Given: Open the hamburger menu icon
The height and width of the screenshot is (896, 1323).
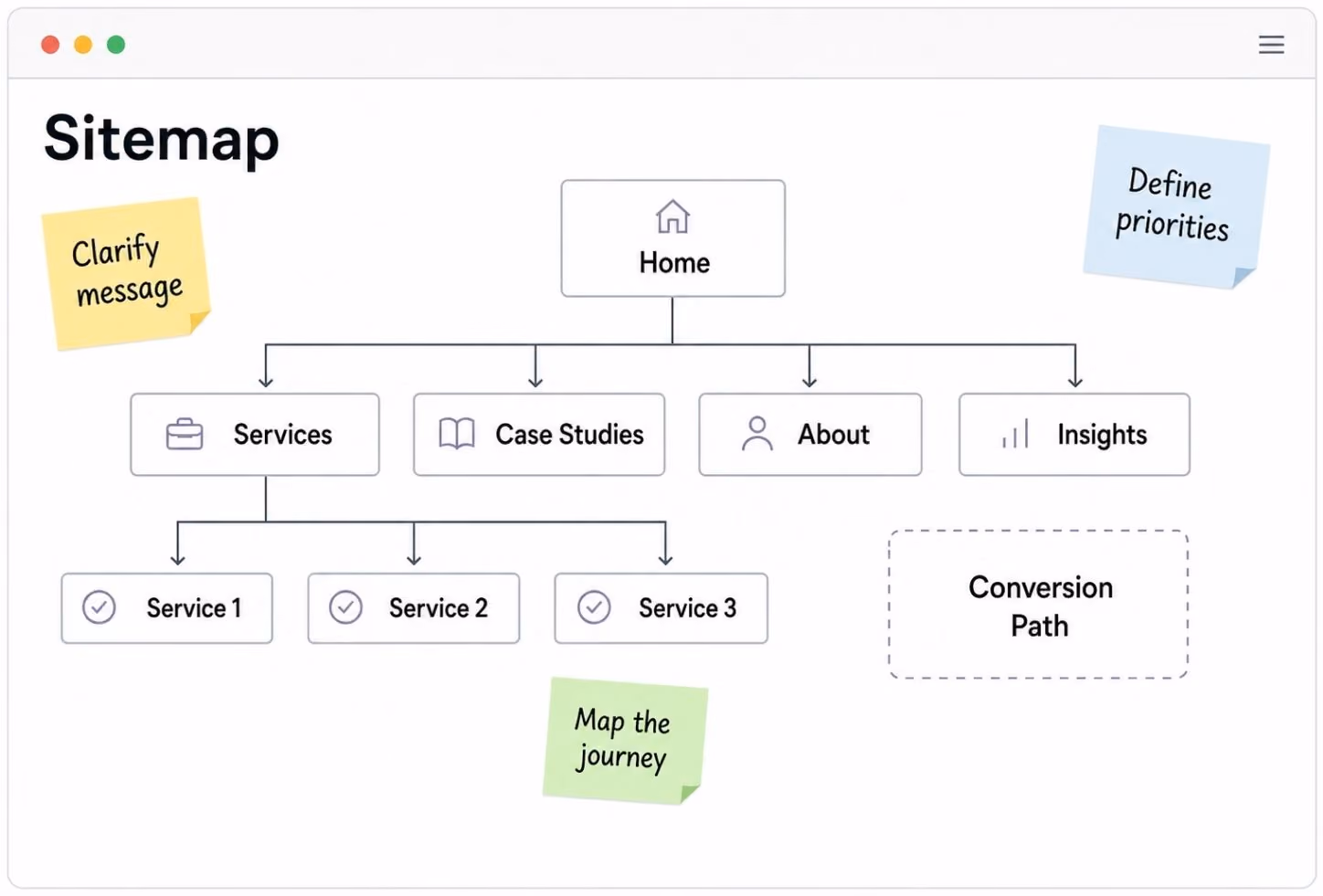Looking at the screenshot, I should click(x=1271, y=45).
